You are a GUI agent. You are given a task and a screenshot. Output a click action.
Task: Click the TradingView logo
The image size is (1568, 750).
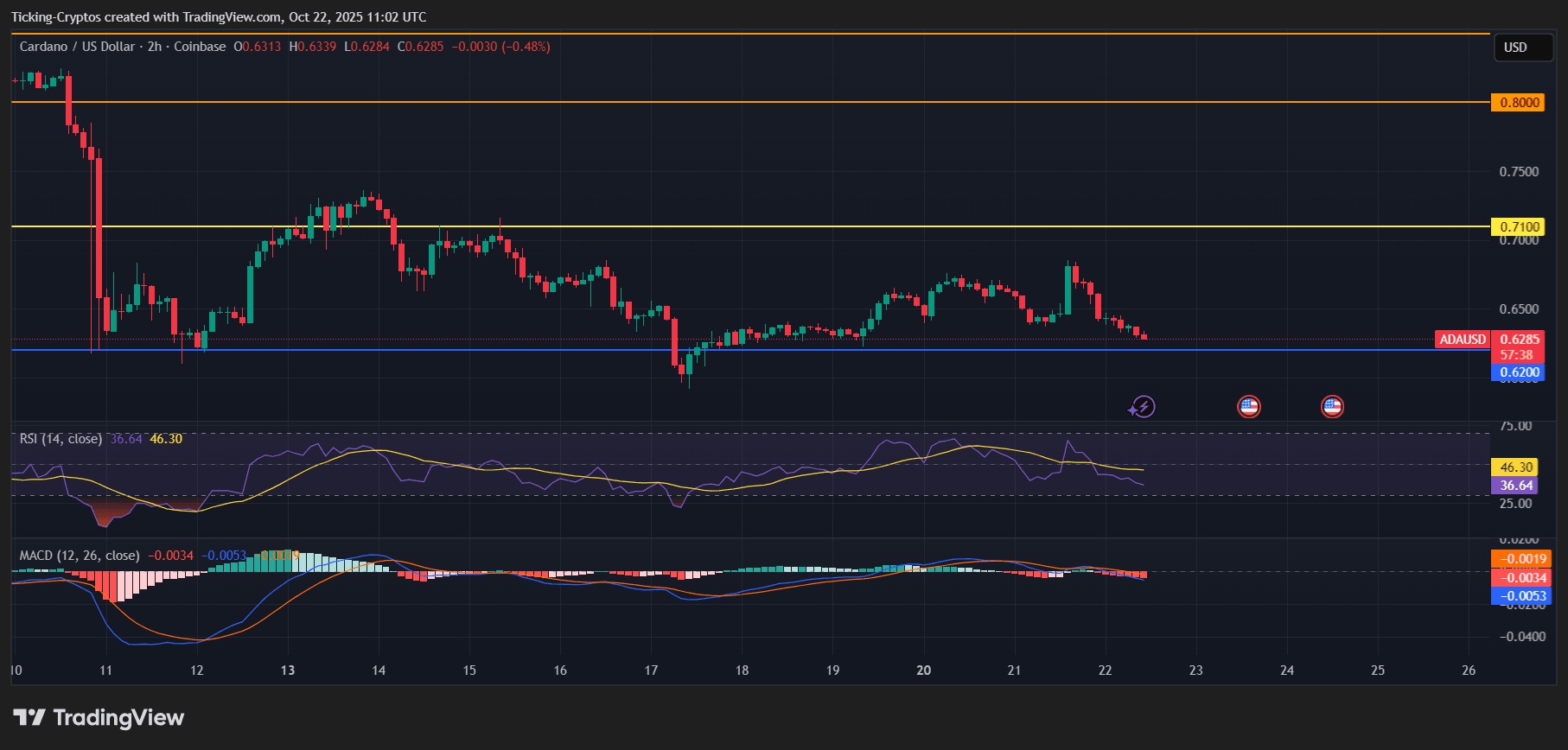[99, 718]
